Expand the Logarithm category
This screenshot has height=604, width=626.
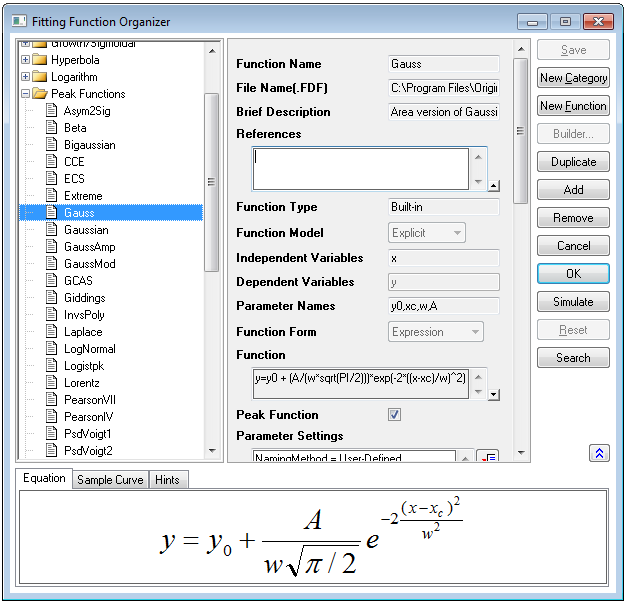click(26, 76)
